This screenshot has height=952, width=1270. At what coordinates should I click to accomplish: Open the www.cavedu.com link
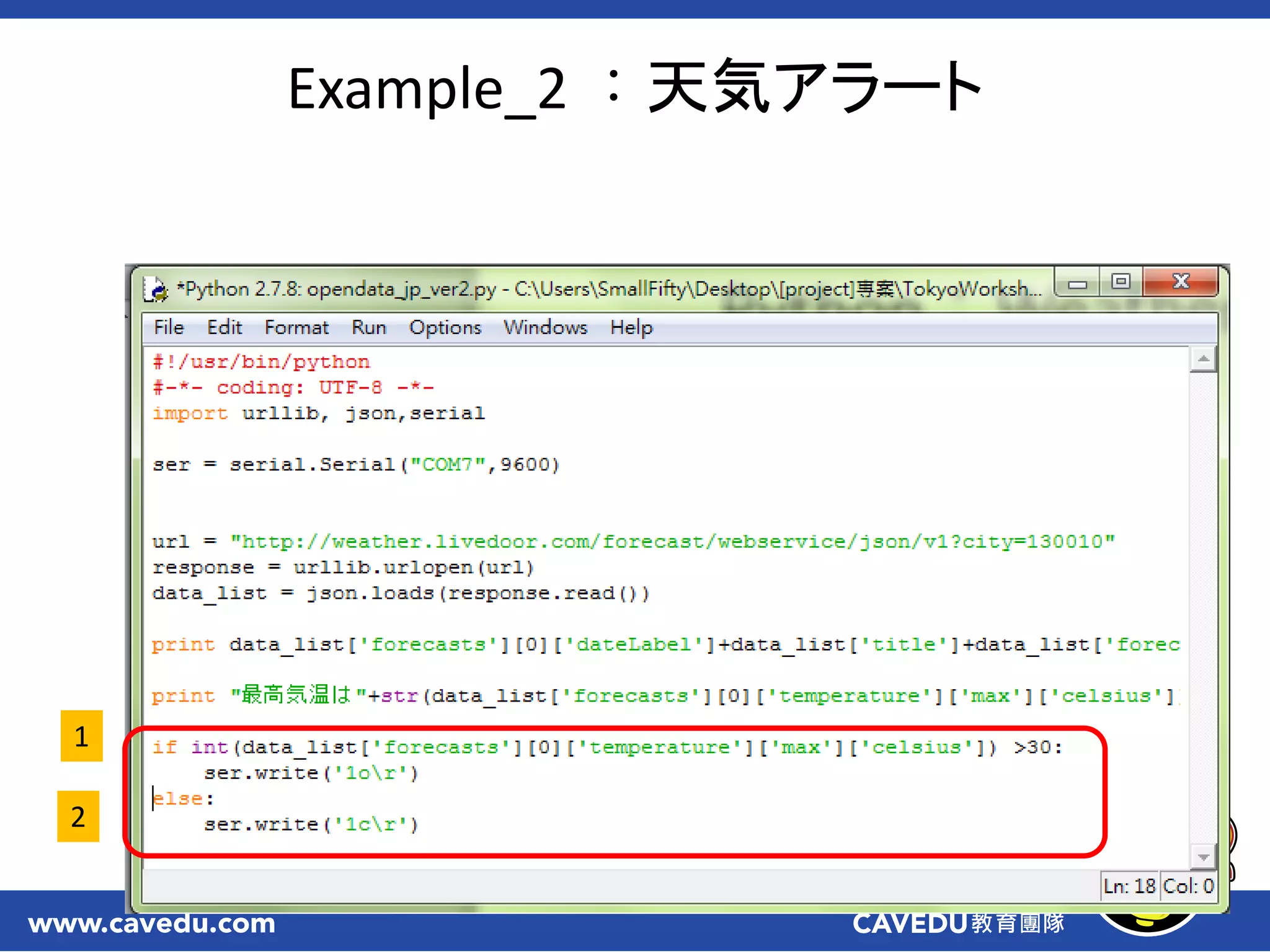click(152, 923)
